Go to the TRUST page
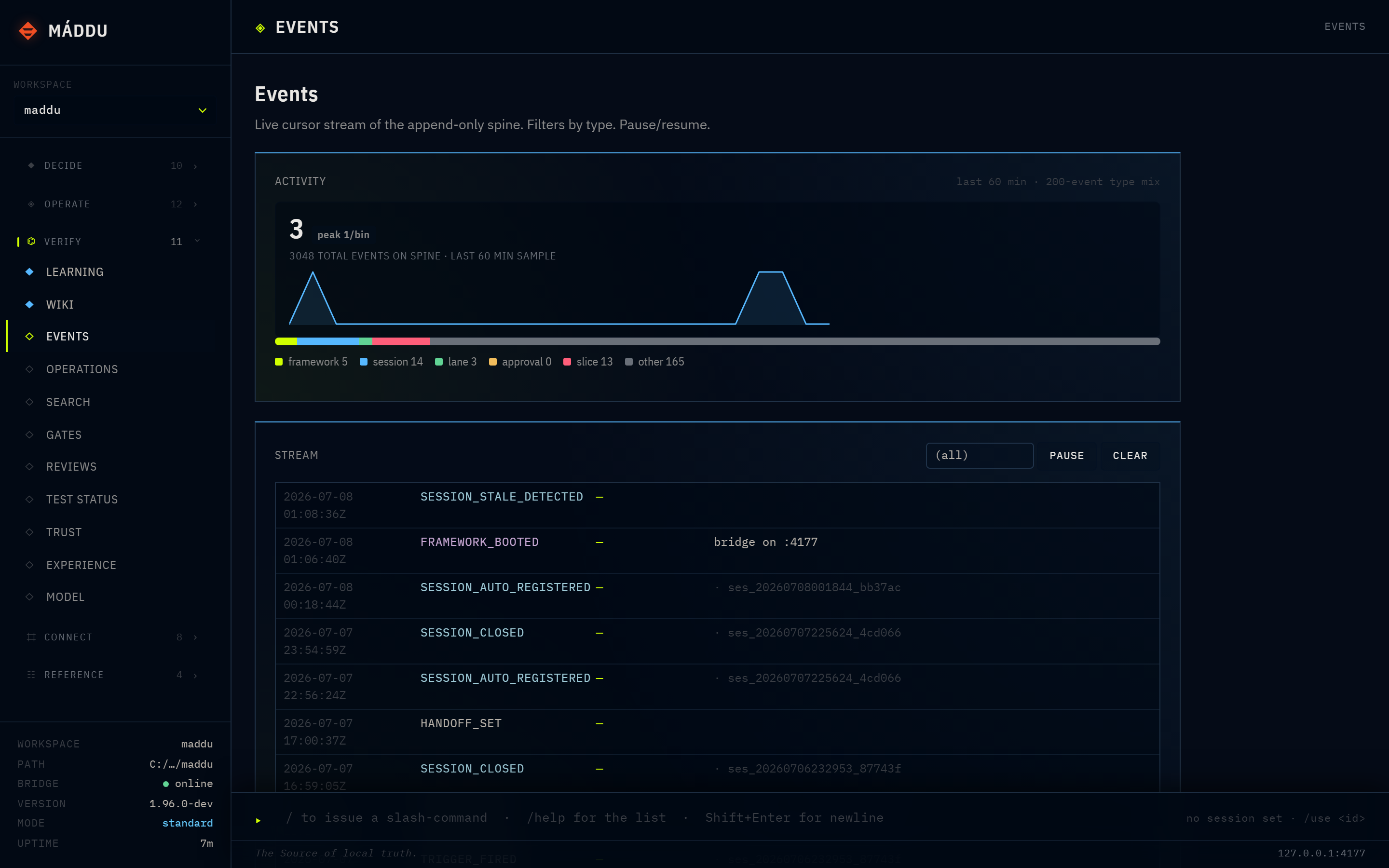 (x=64, y=533)
